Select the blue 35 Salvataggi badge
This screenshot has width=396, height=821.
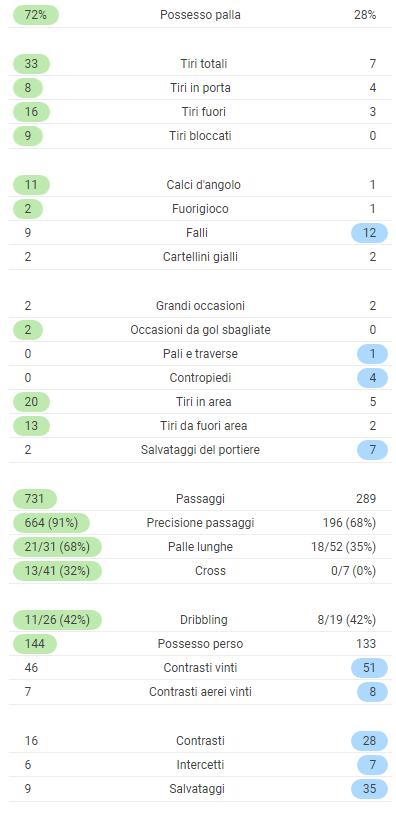(369, 789)
